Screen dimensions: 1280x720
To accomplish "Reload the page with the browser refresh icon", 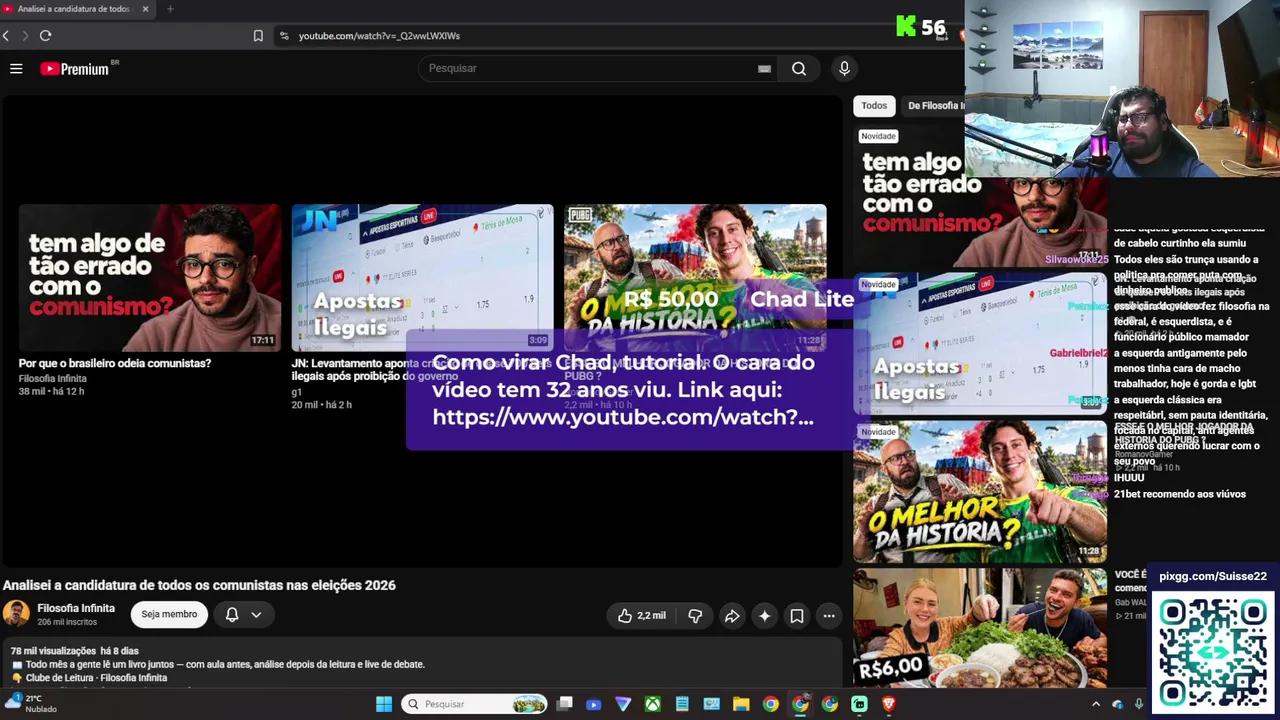I will tap(45, 35).
